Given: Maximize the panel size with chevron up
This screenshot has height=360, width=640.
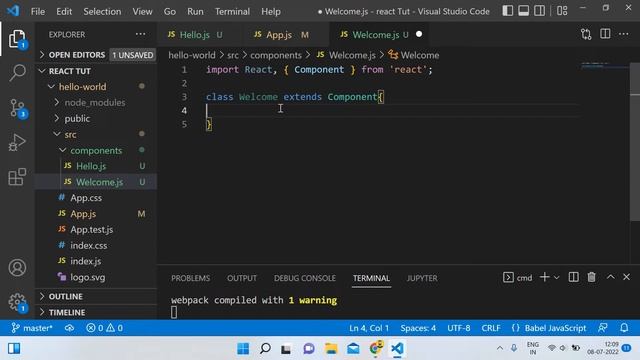Looking at the screenshot, I should pyautogui.click(x=611, y=277).
